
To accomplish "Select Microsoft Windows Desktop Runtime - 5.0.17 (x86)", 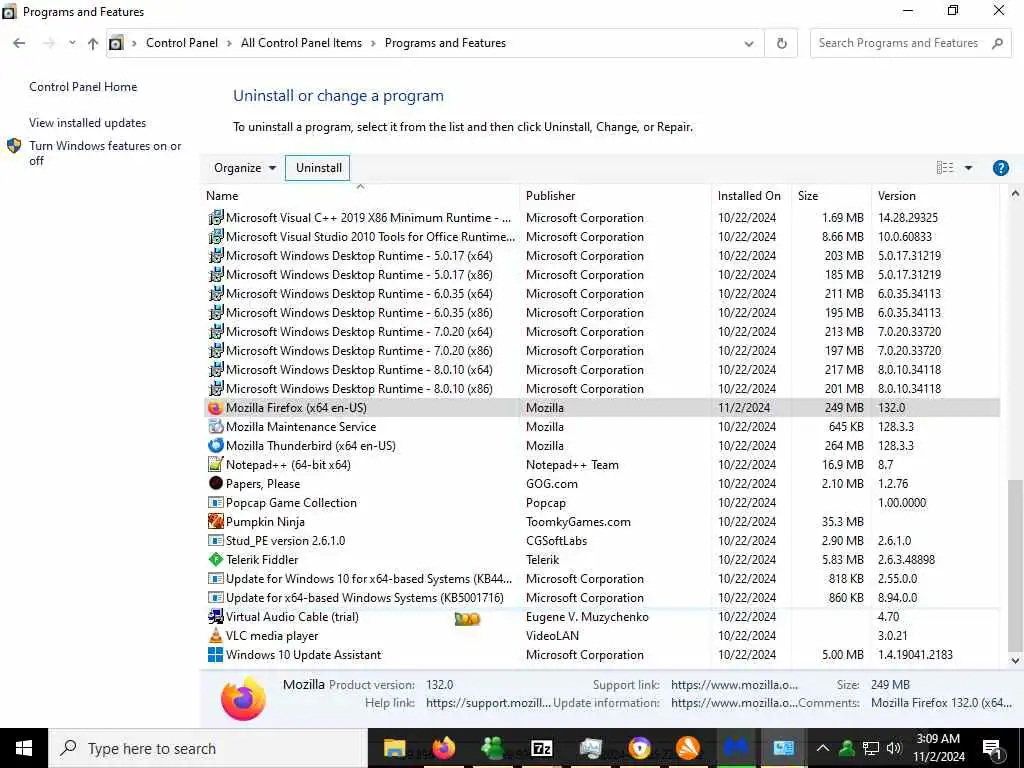I will pos(601,274).
